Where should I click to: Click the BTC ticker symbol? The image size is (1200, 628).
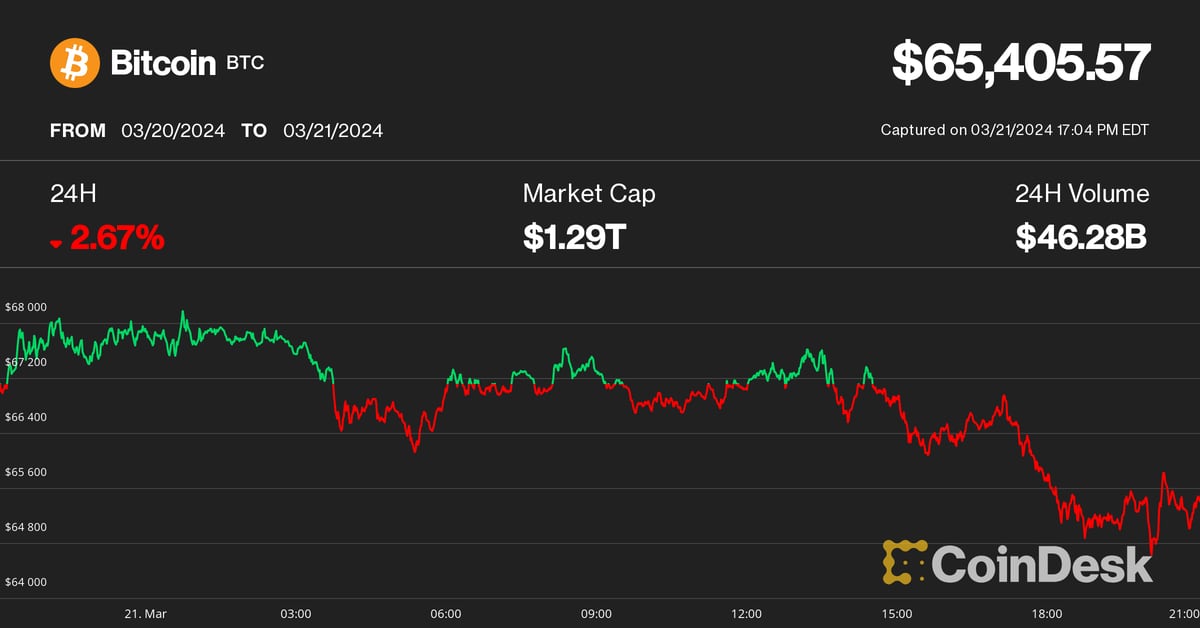(245, 63)
